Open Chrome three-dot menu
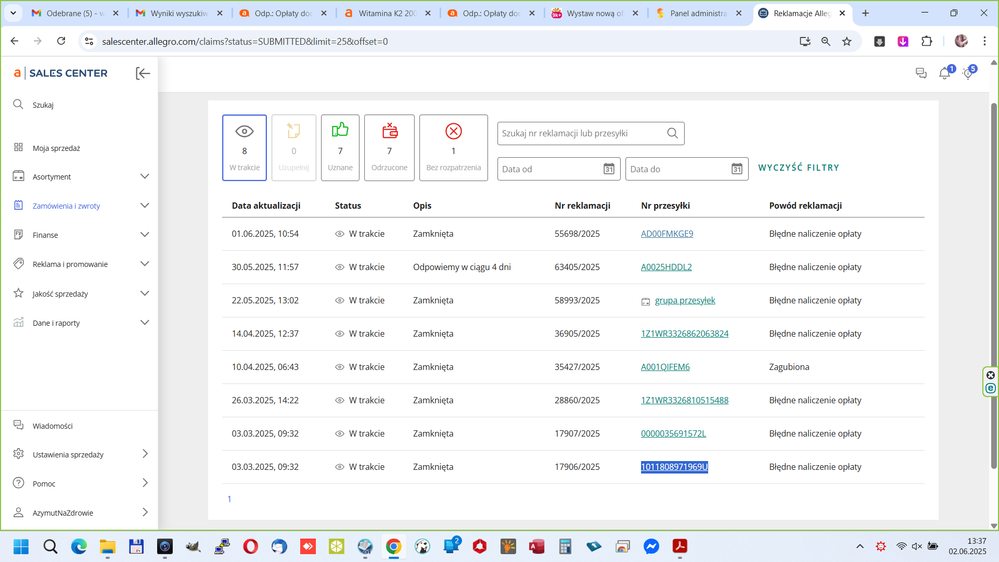This screenshot has width=999, height=562. click(985, 41)
